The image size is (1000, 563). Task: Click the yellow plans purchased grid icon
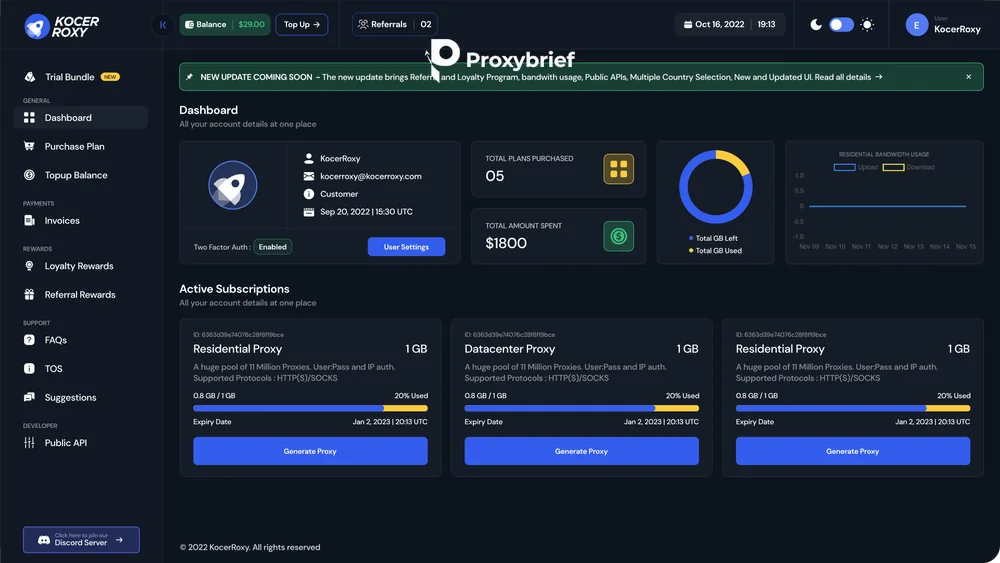pyautogui.click(x=619, y=169)
